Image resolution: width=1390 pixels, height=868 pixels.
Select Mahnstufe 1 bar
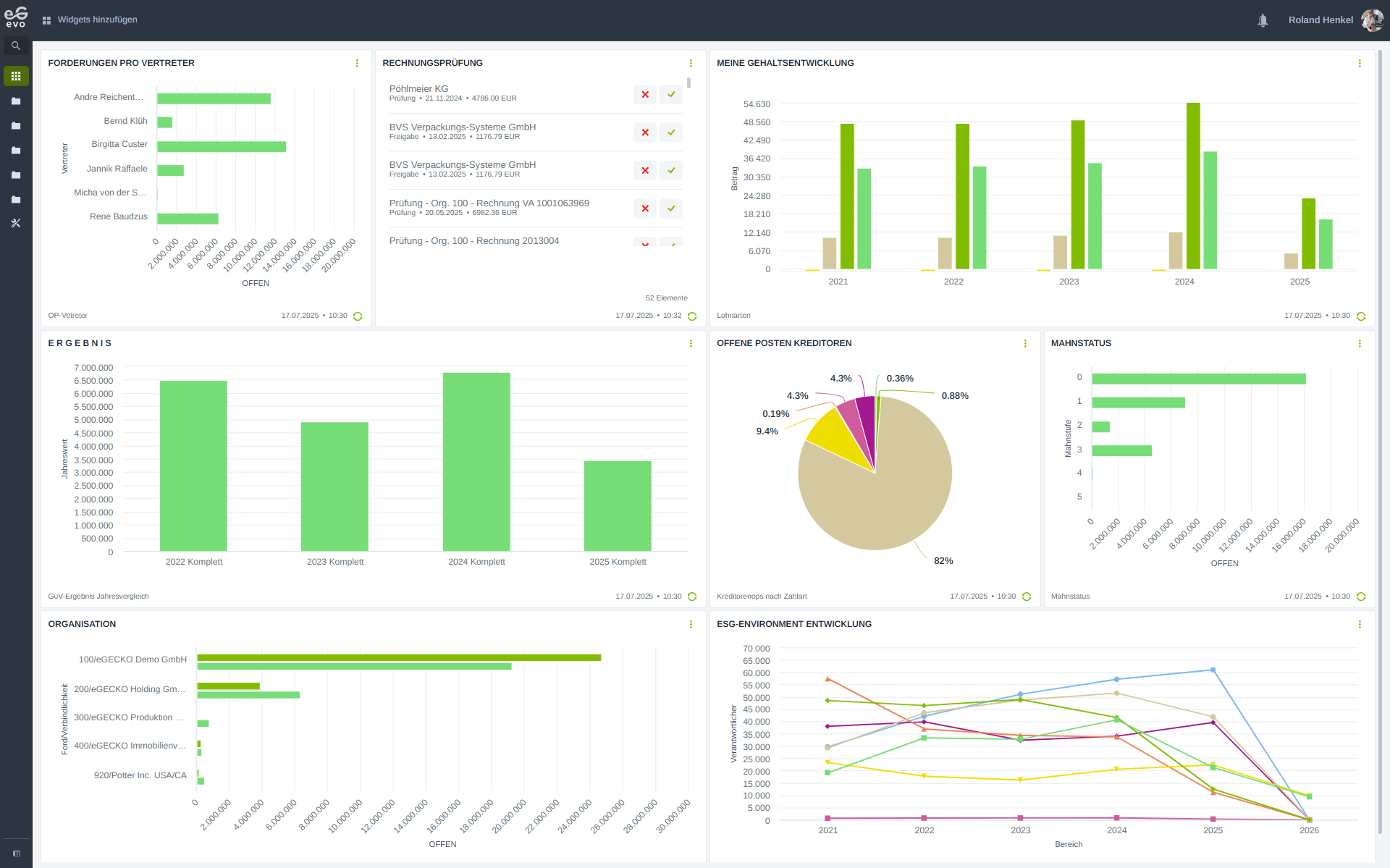coord(1138,403)
